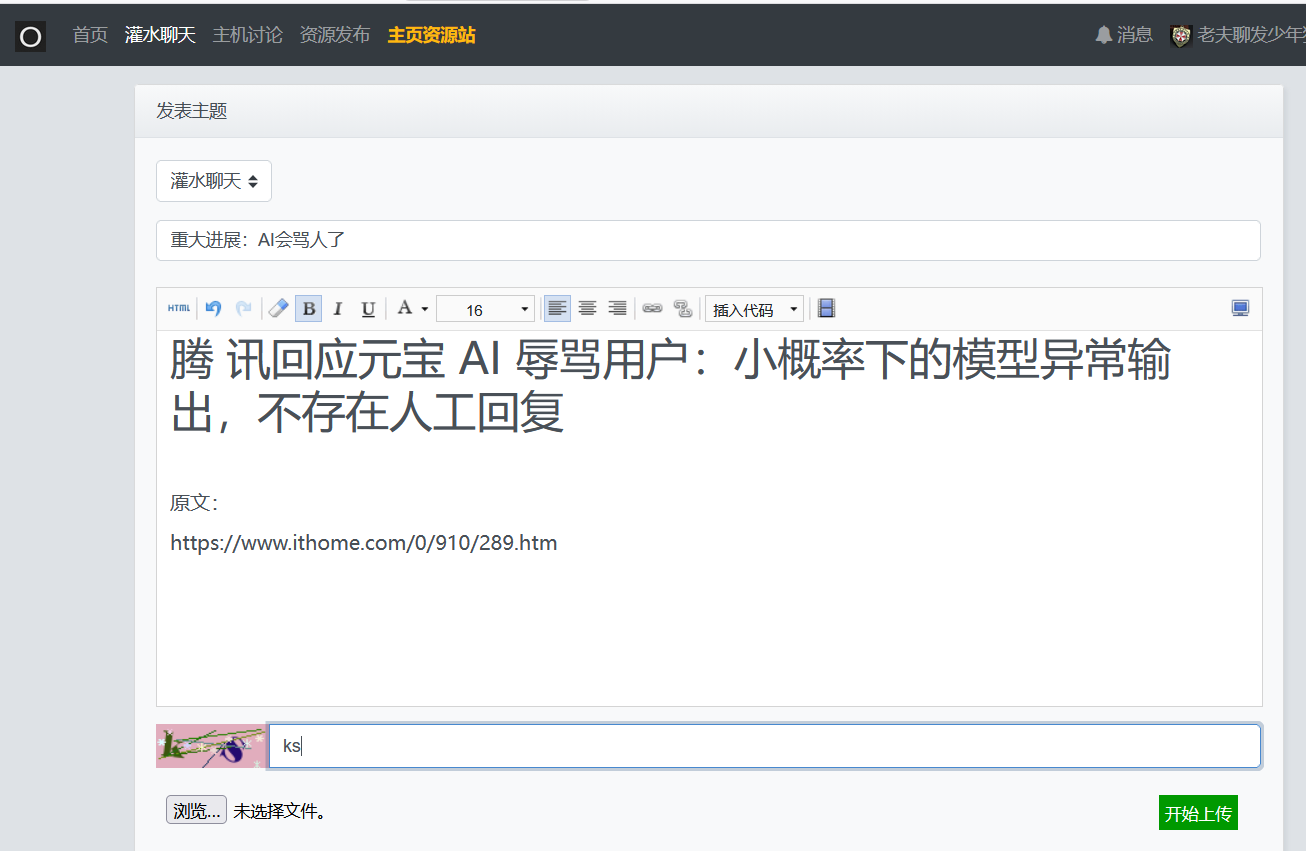Toggle bold formatting
The width and height of the screenshot is (1306, 851).
point(309,309)
